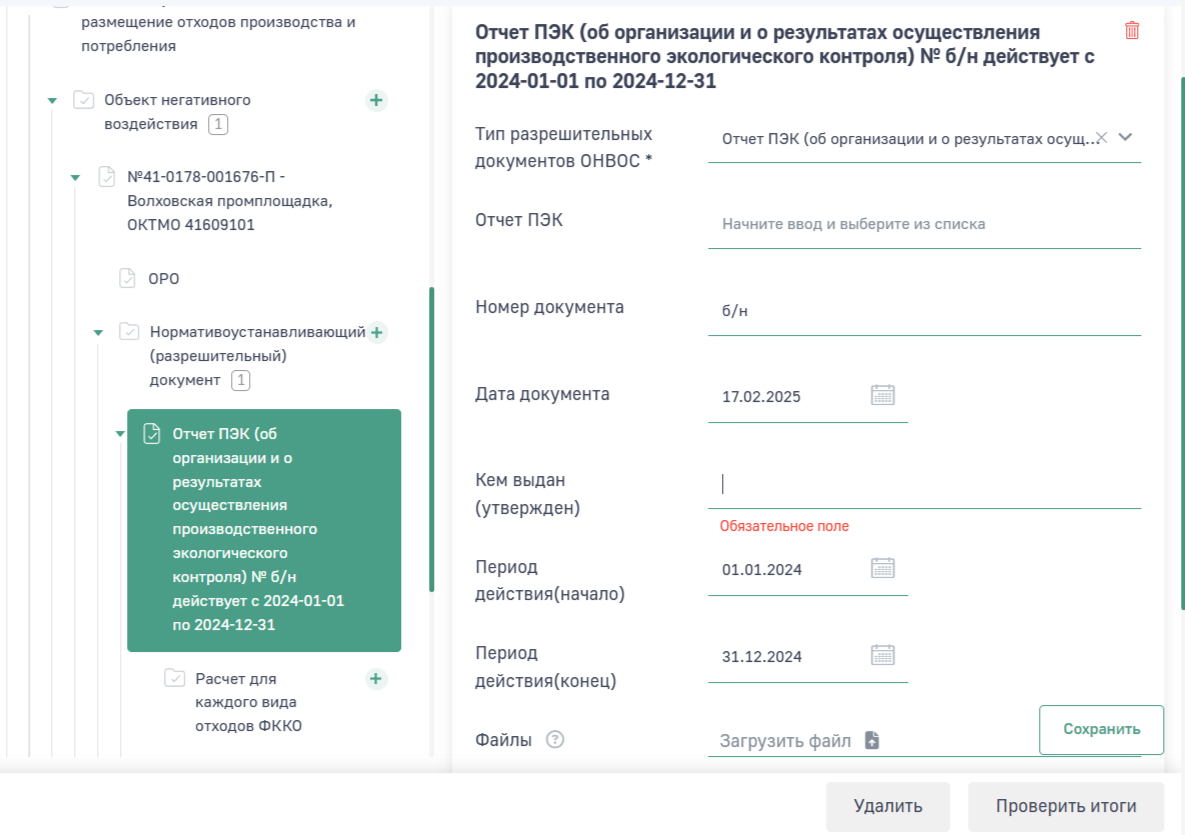Viewport: 1185px width, 835px height.
Task: Click help icon next to Файлы
Action: click(x=555, y=740)
